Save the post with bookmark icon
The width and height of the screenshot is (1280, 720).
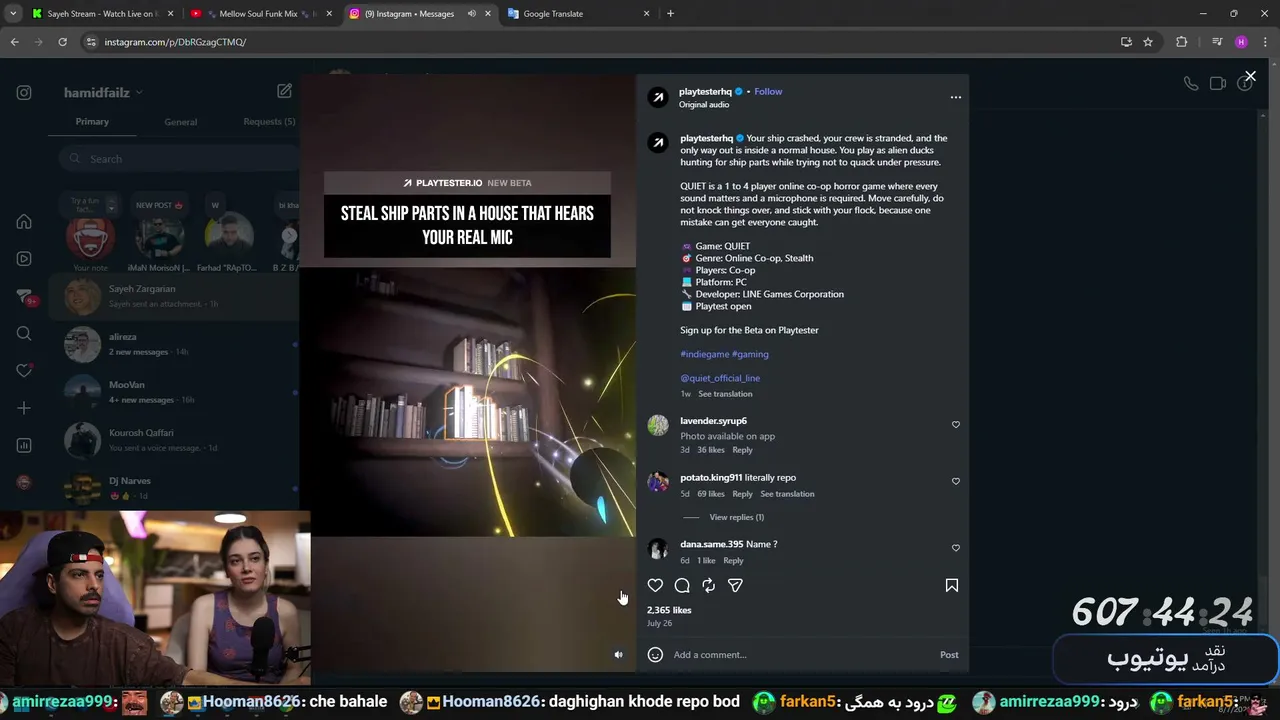pyautogui.click(x=952, y=586)
